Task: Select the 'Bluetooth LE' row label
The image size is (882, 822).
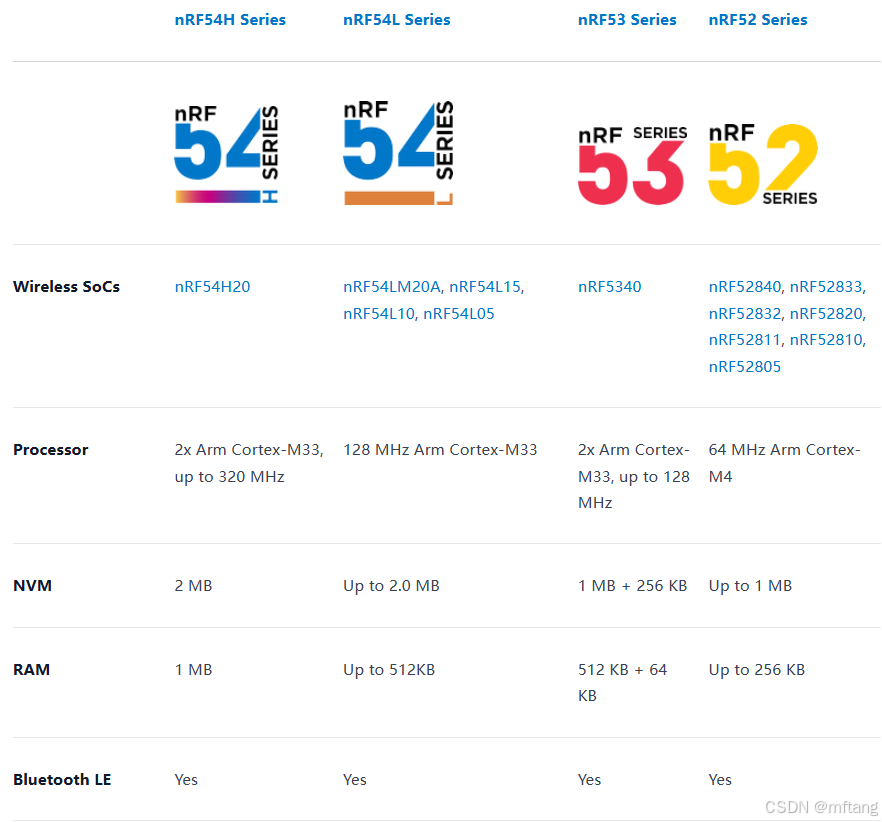Action: [x=62, y=780]
